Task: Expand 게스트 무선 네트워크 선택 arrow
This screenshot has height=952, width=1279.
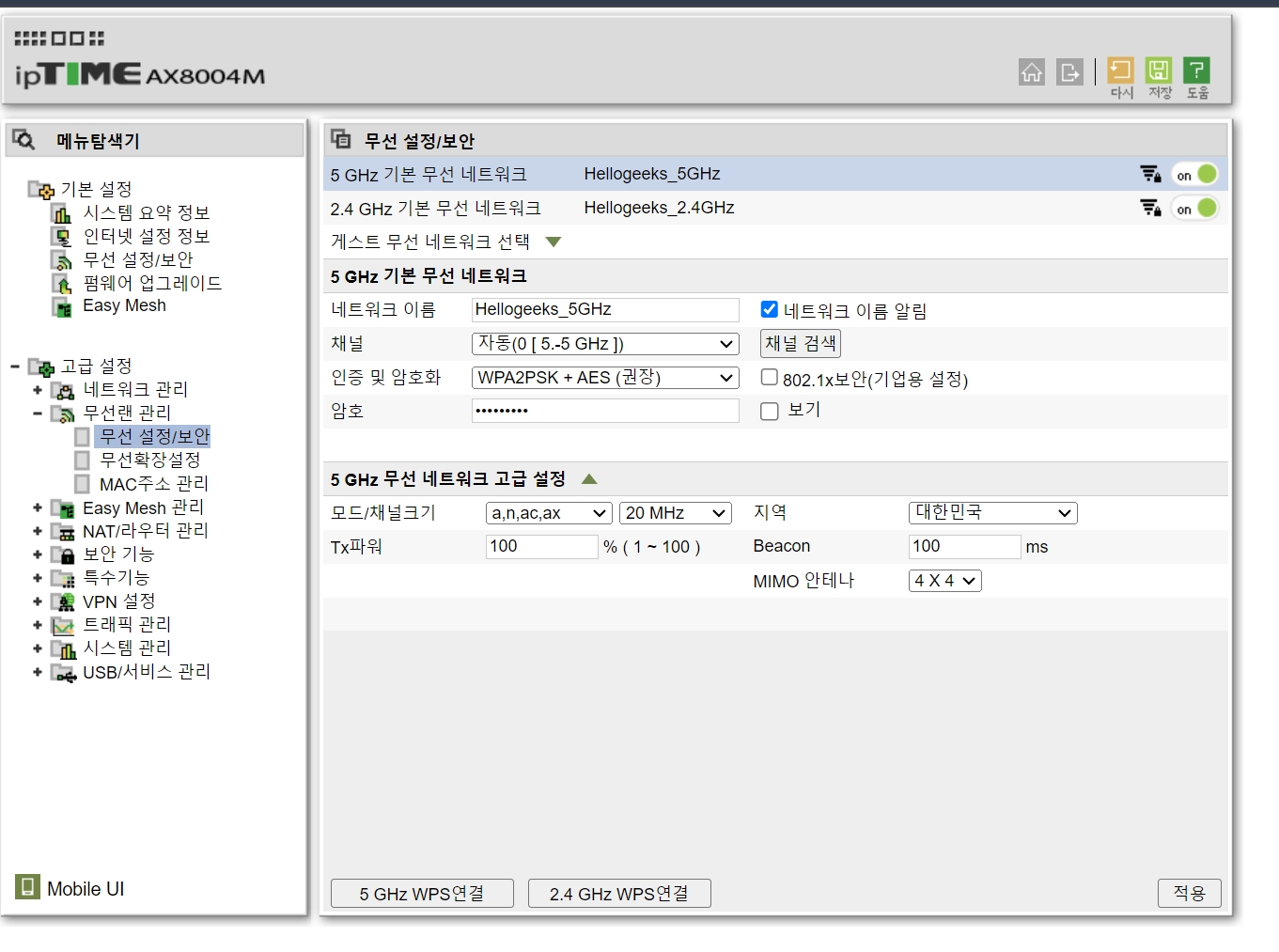Action: click(x=554, y=242)
